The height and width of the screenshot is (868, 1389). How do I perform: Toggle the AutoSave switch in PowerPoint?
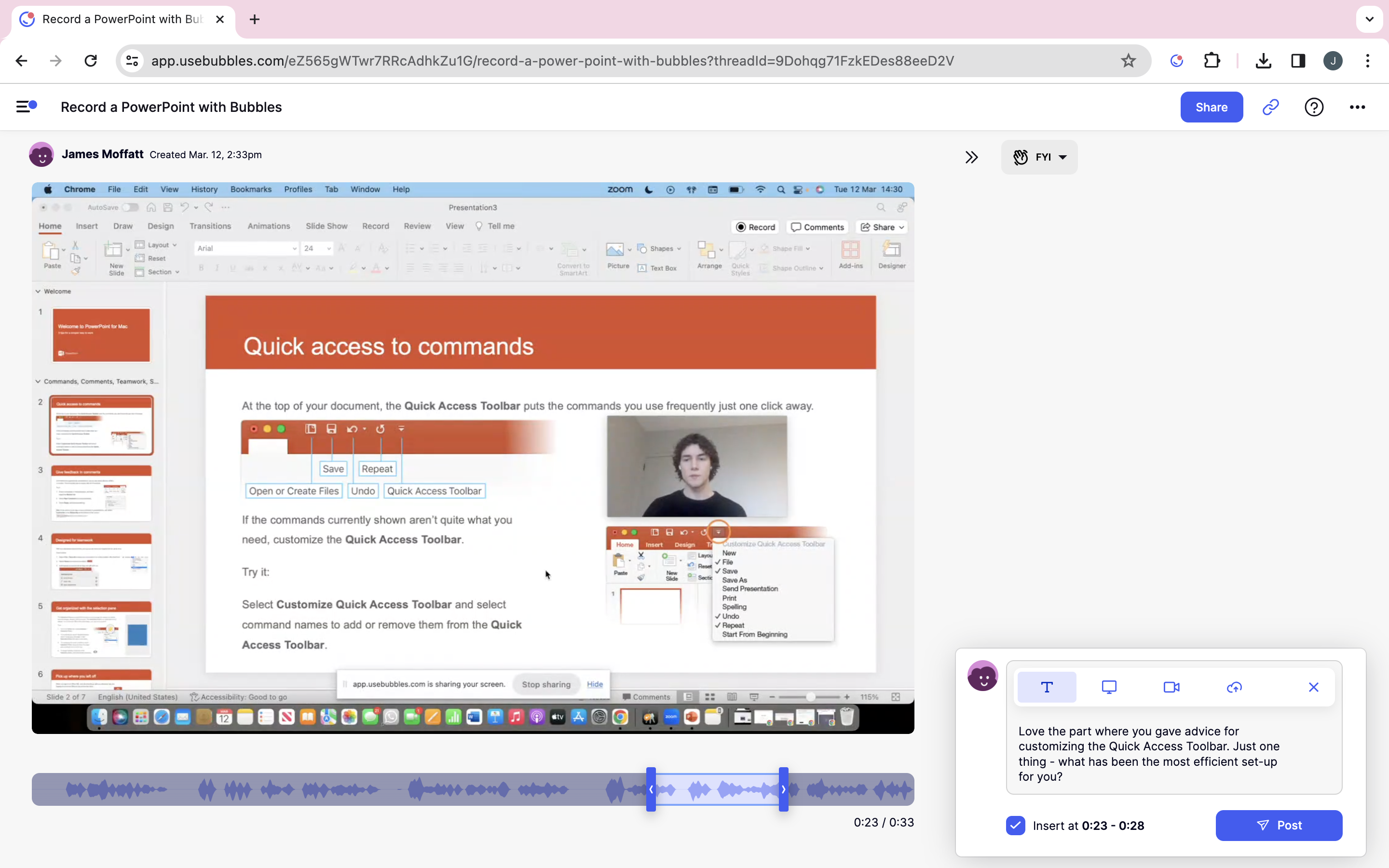(x=128, y=207)
